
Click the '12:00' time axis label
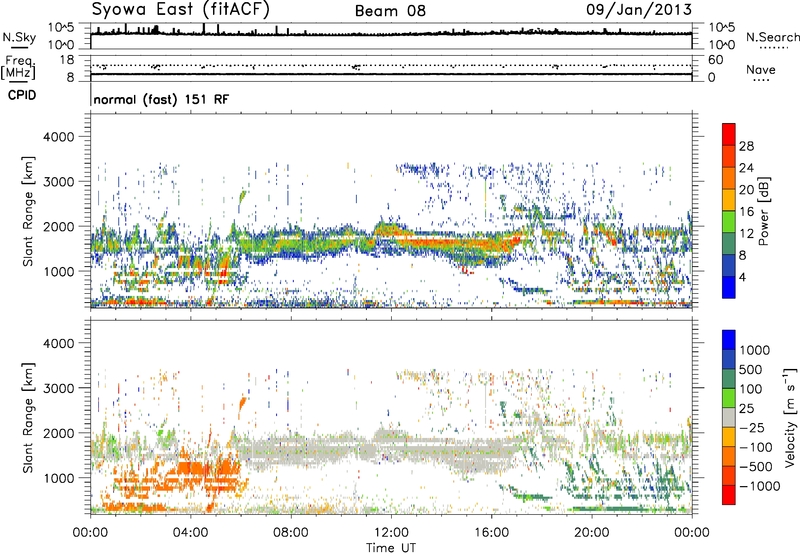point(391,533)
